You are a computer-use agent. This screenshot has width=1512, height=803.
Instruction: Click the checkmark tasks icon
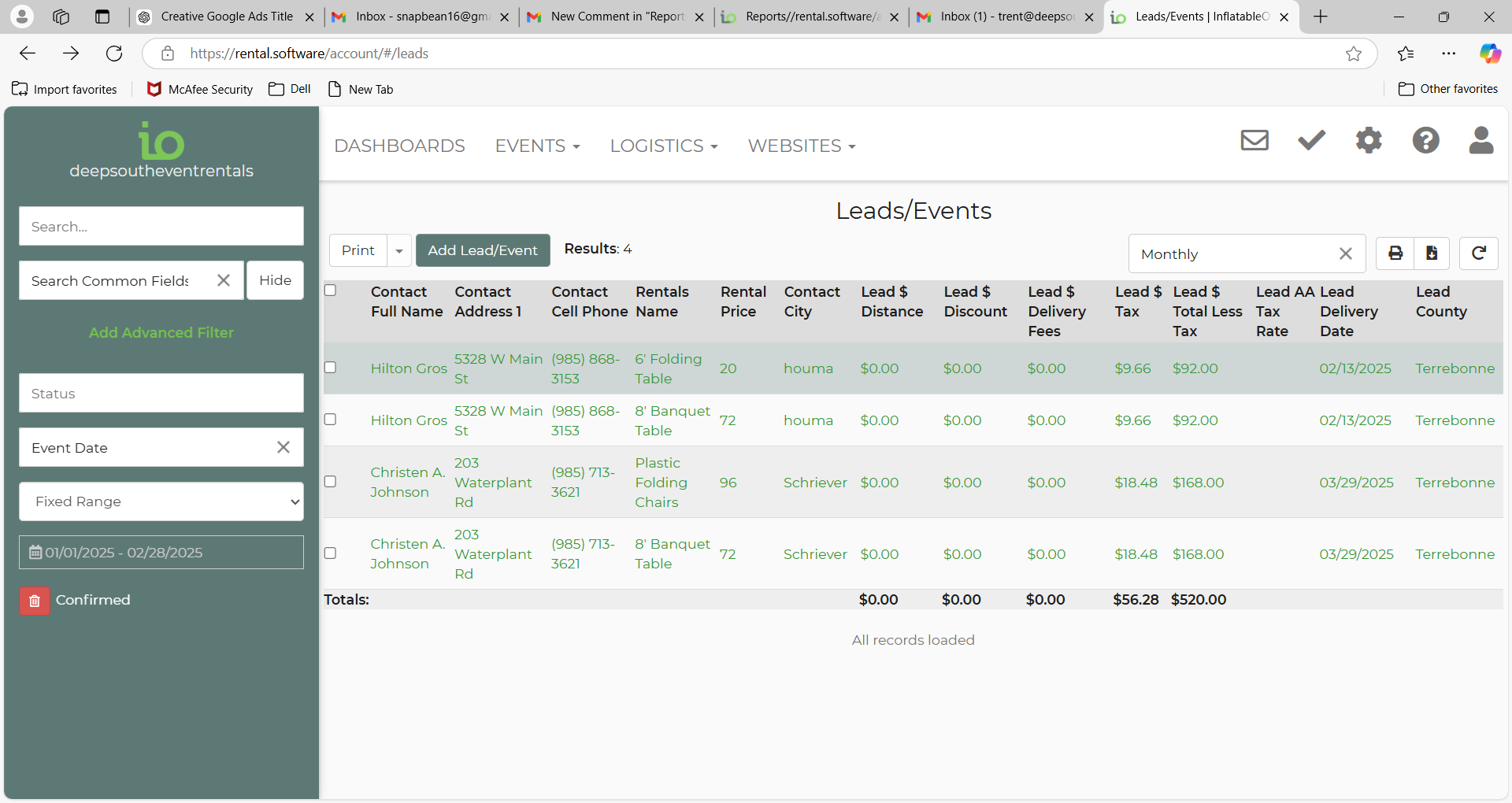(x=1311, y=140)
